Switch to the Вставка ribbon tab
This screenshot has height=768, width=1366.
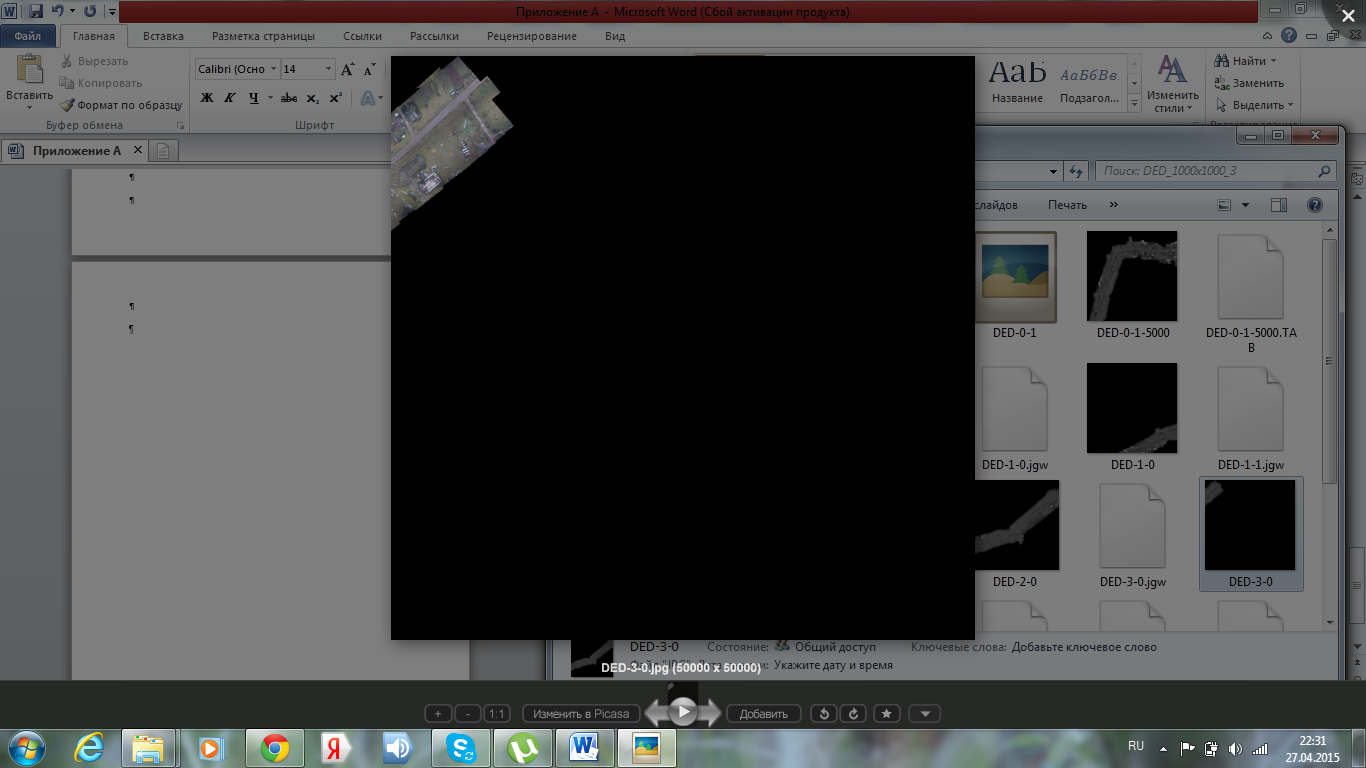coord(163,36)
